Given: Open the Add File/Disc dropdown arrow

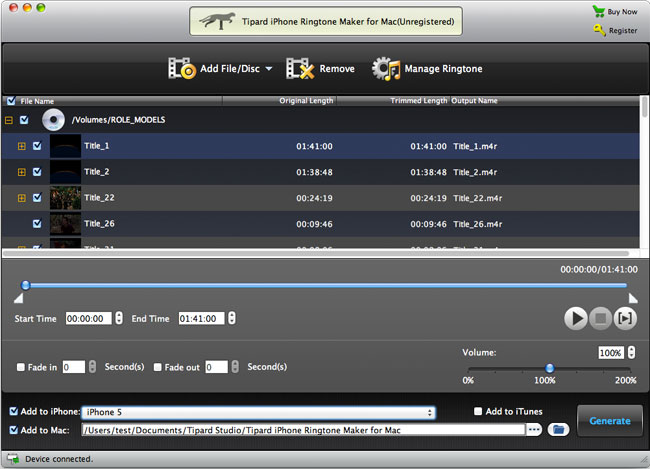Looking at the screenshot, I should [269, 68].
